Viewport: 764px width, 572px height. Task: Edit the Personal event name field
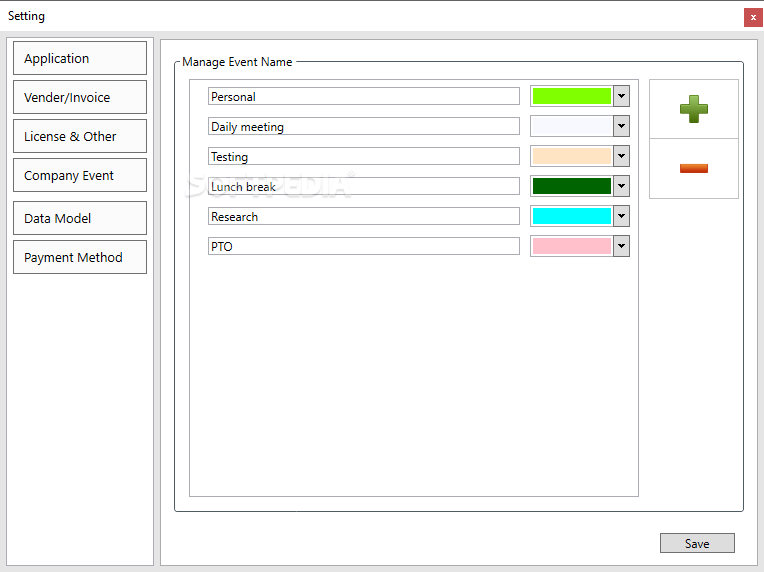pos(363,96)
